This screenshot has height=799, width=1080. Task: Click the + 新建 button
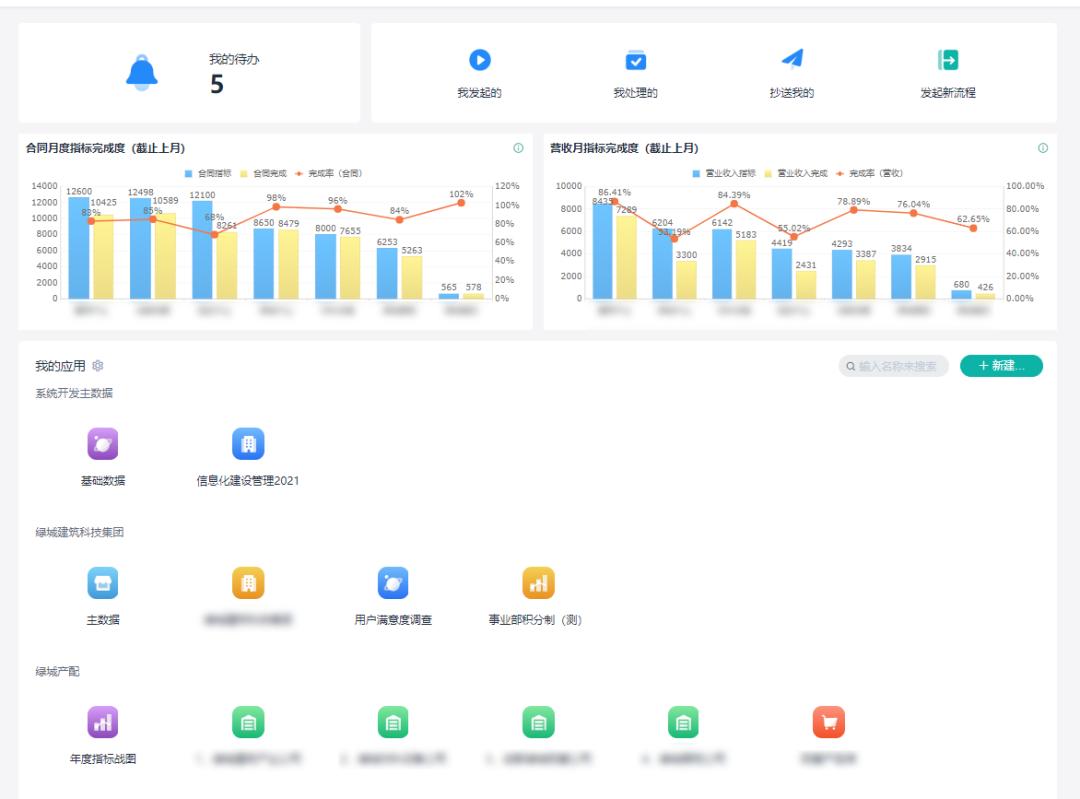tap(1001, 366)
